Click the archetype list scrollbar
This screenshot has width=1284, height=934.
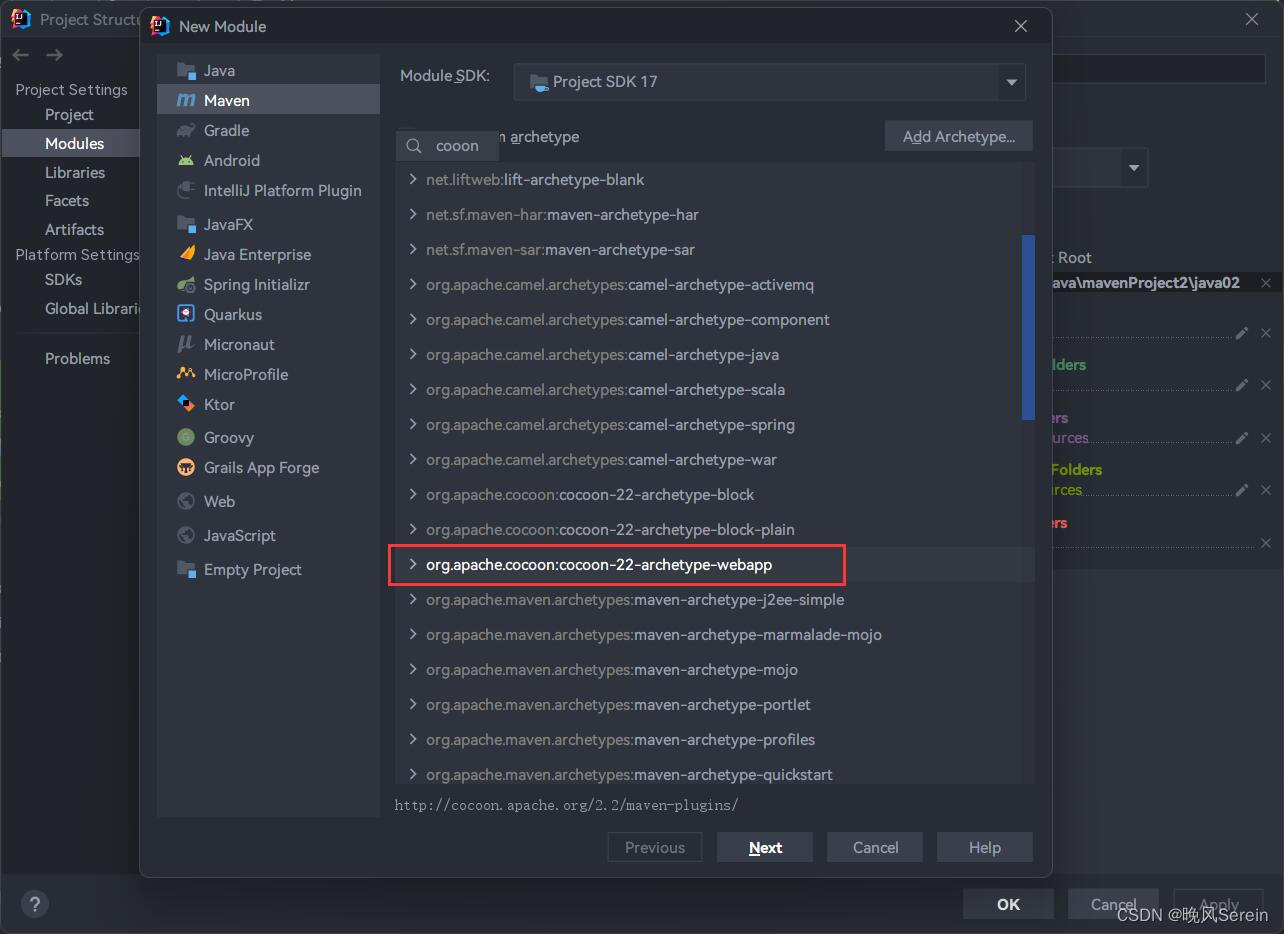1028,327
